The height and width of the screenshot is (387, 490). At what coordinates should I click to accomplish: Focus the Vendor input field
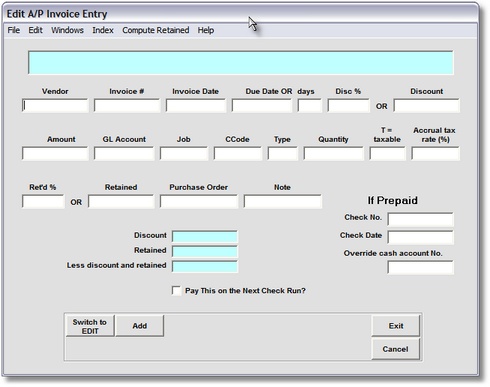click(55, 106)
